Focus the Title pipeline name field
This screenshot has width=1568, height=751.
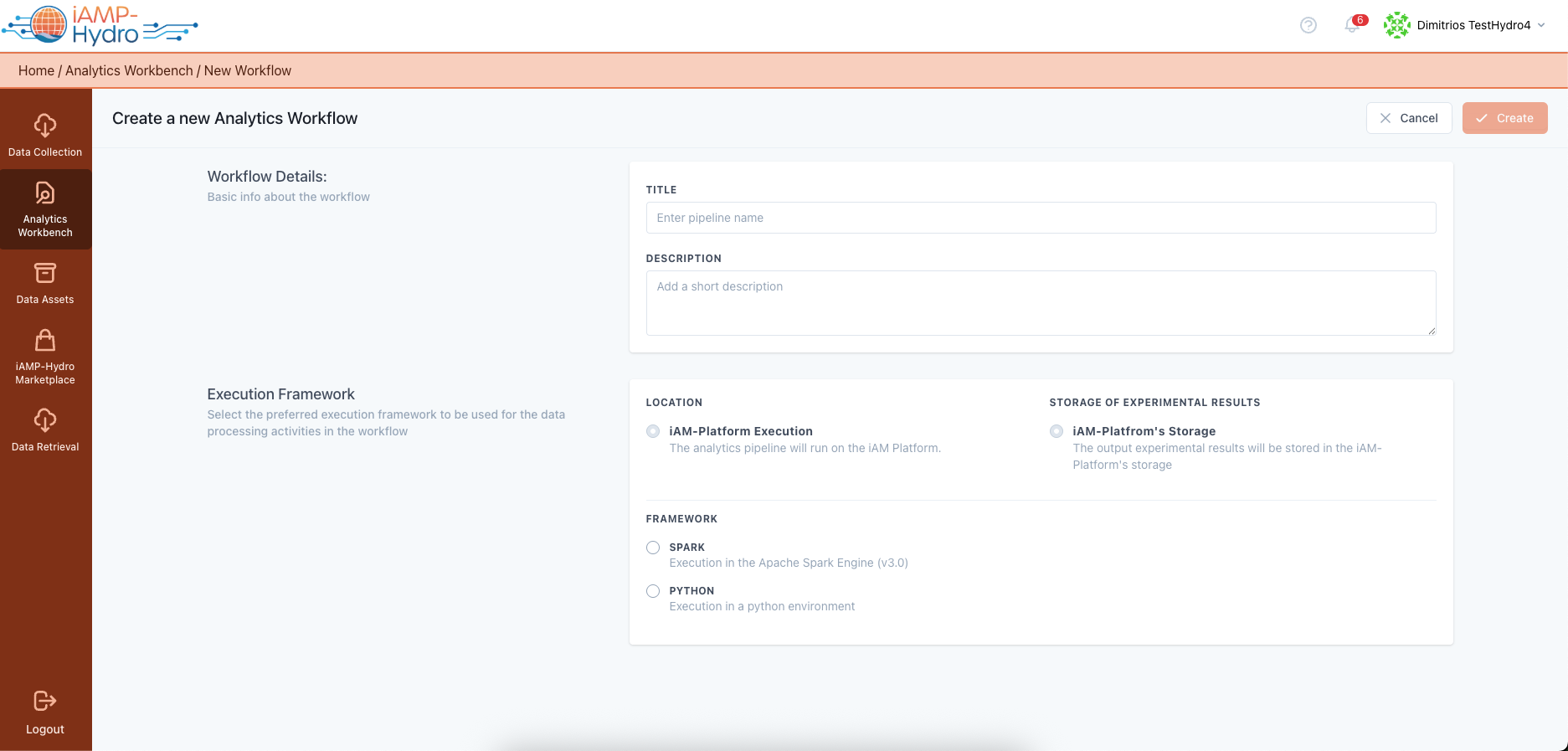(x=1041, y=218)
